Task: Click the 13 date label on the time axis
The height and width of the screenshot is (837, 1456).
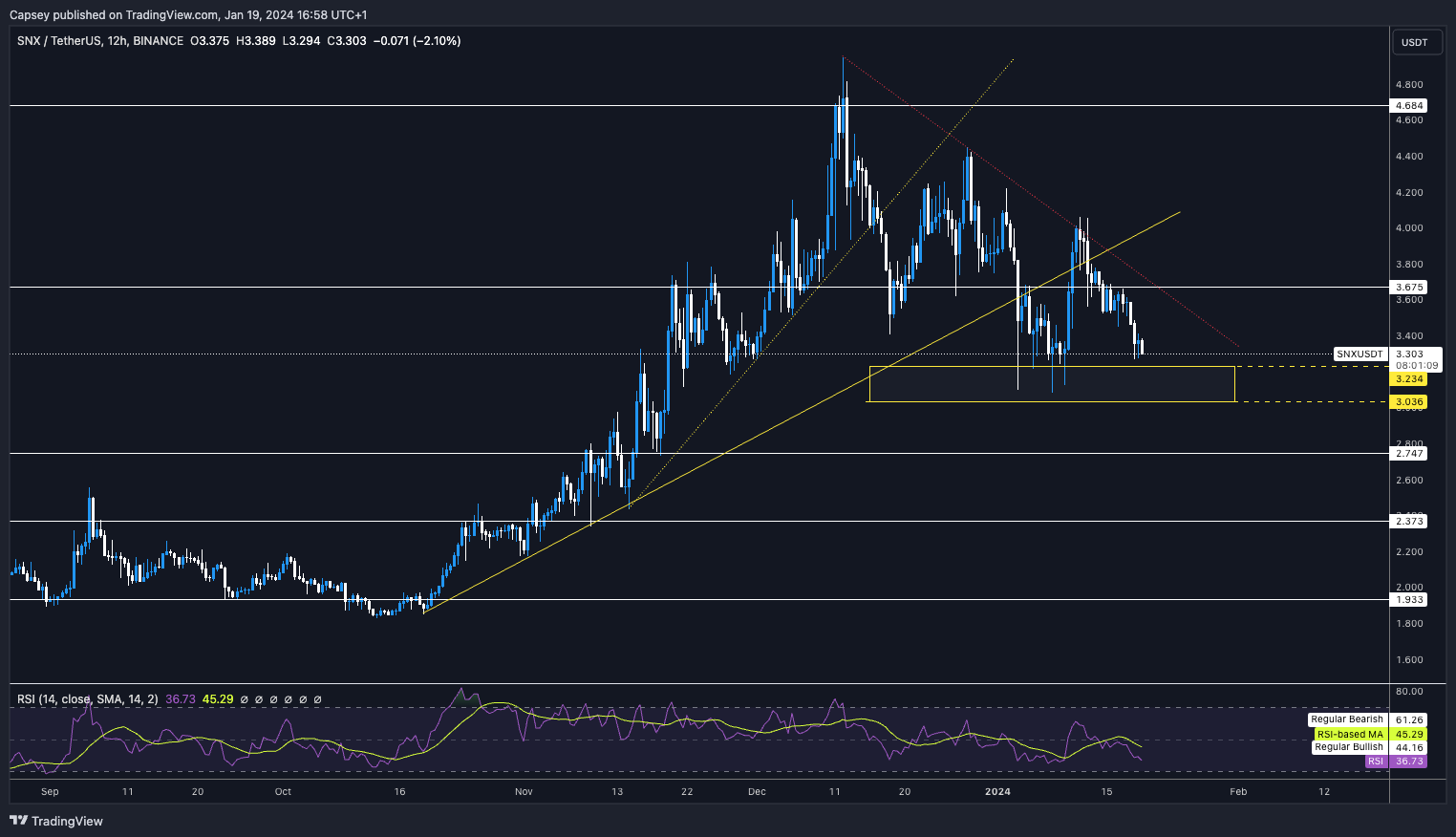Action: 617,792
